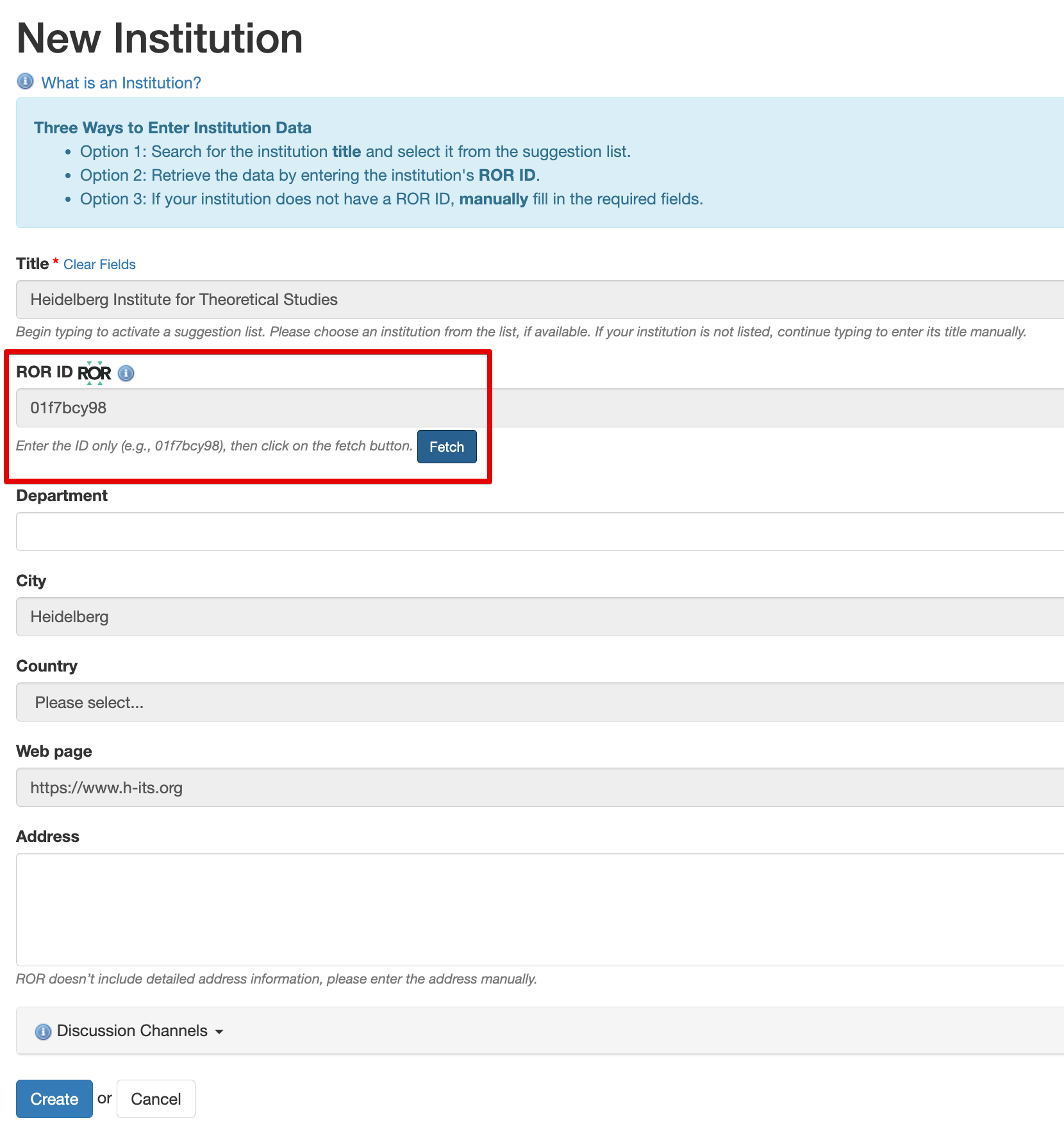Click the dropdown arrow on Discussion Channels
Viewport: 1064px width, 1138px height.
click(219, 1031)
